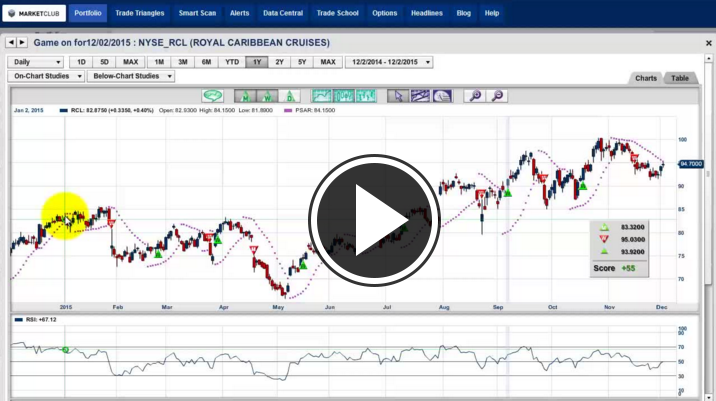Go to previous symbol with left arrow
Screen dimensions: 716x401
[11, 42]
